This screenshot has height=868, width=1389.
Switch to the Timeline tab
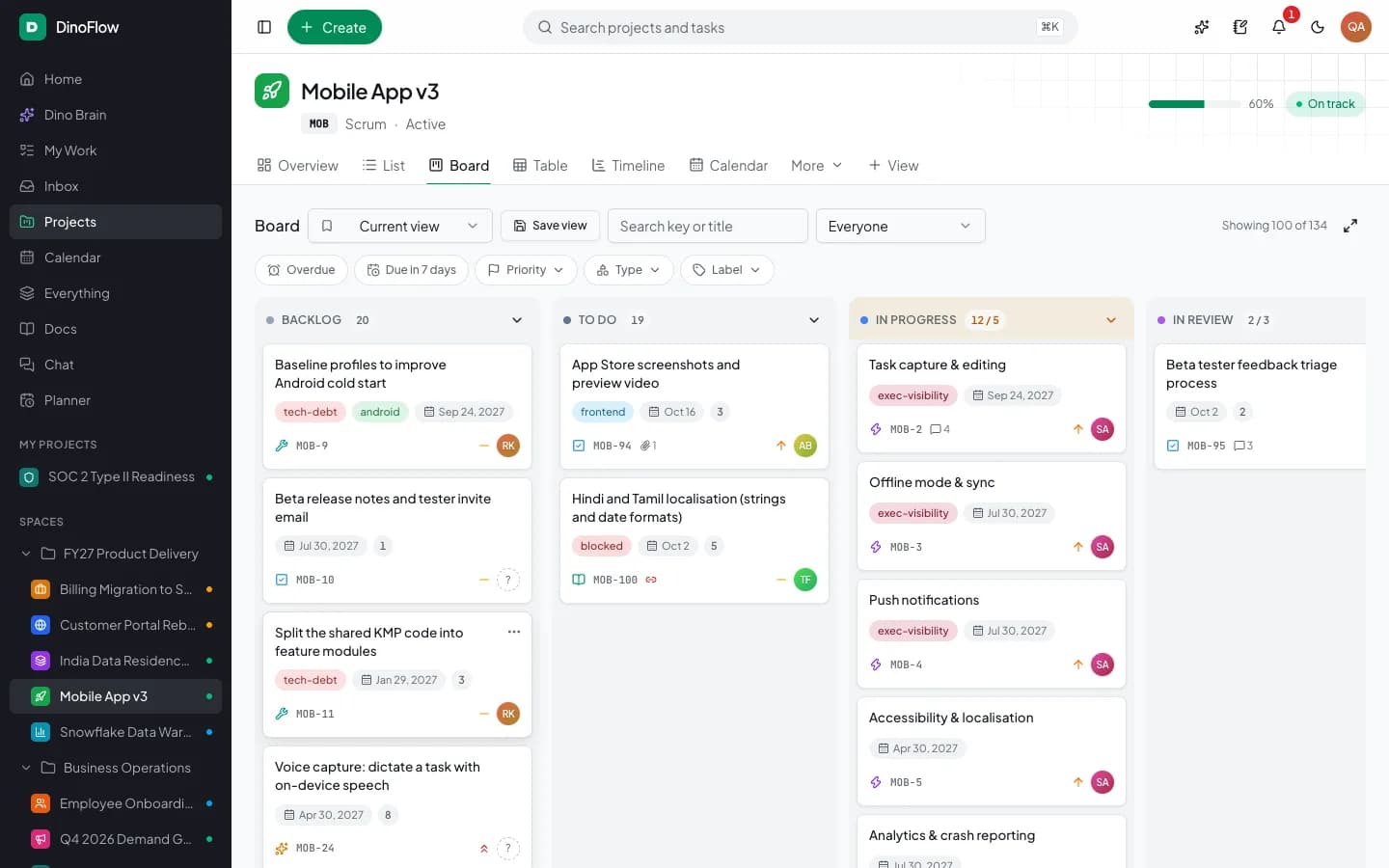pos(628,166)
